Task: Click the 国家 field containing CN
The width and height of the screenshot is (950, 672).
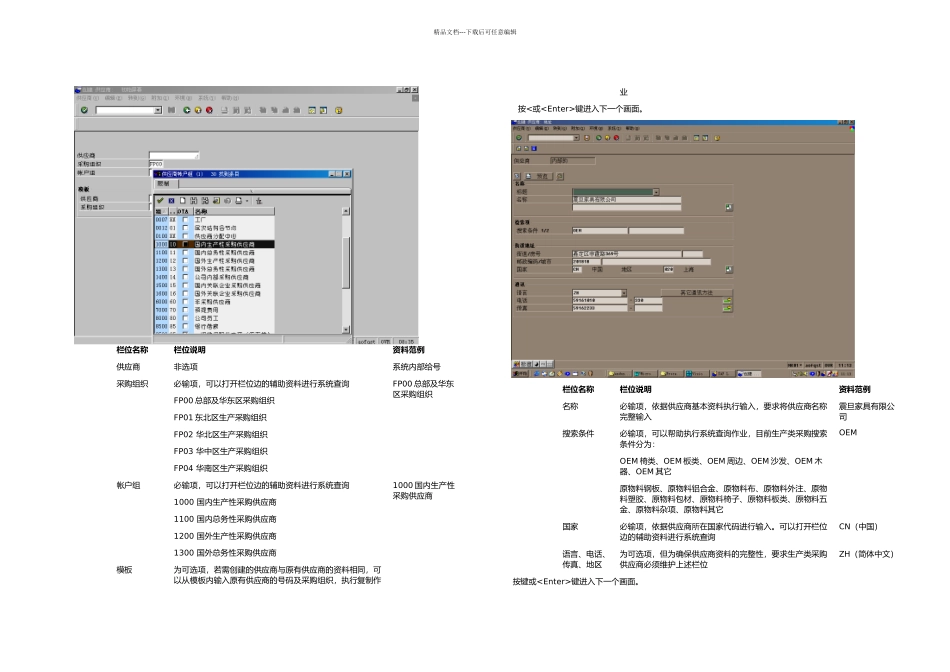Action: (577, 270)
